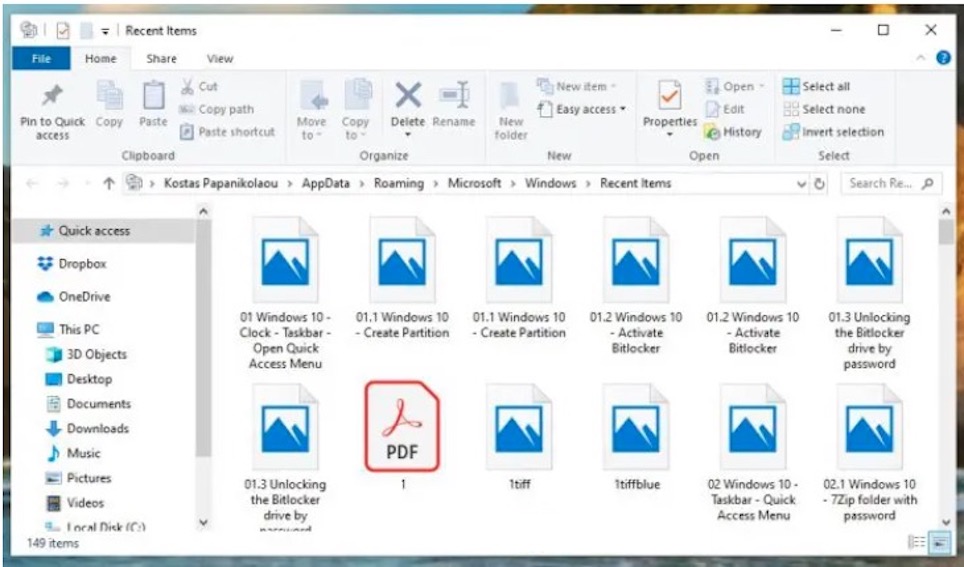Viewport: 964px width, 567px height.
Task: Switch to the View tab
Action: (219, 58)
